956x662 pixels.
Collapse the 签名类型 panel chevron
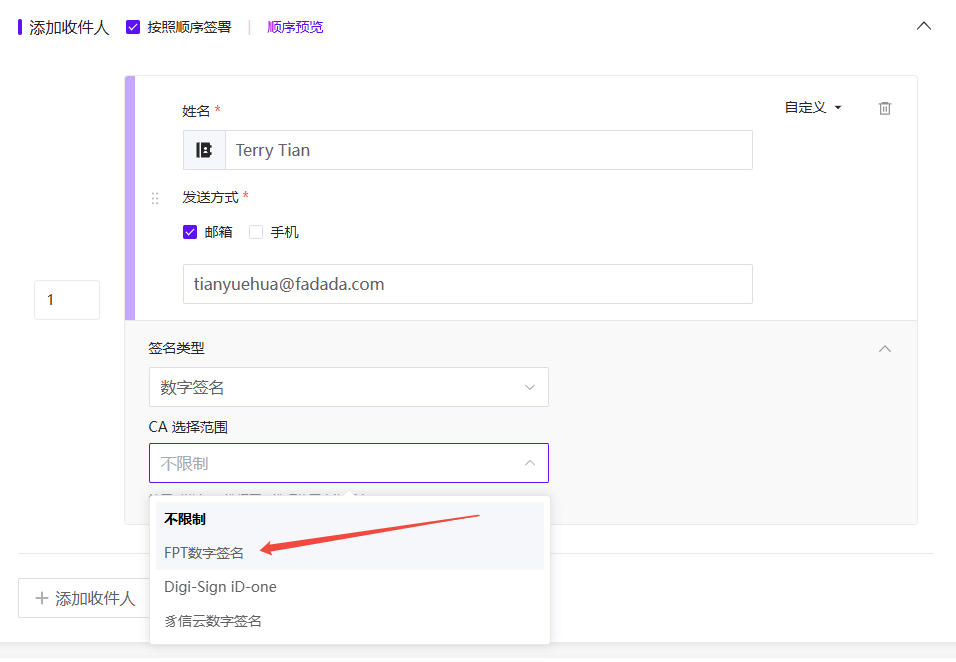[x=885, y=349]
